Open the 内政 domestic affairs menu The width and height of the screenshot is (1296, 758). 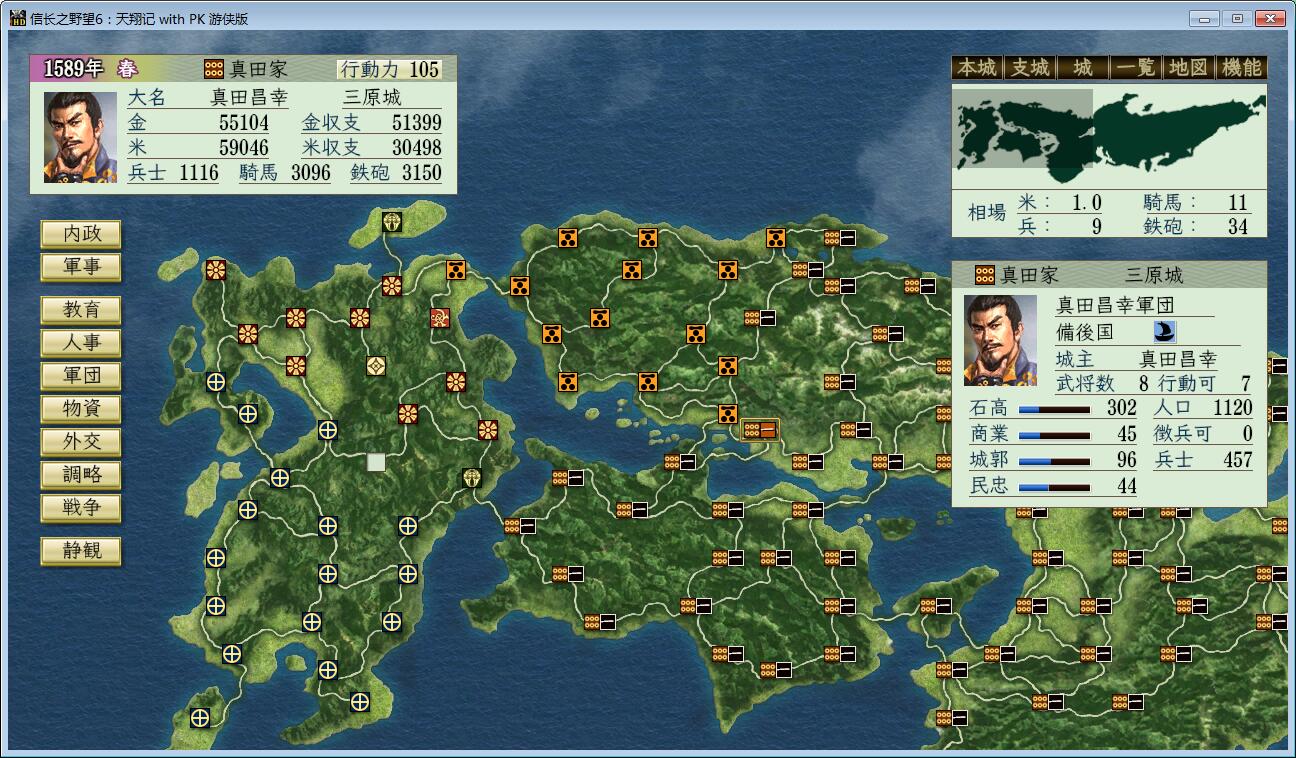(x=81, y=234)
